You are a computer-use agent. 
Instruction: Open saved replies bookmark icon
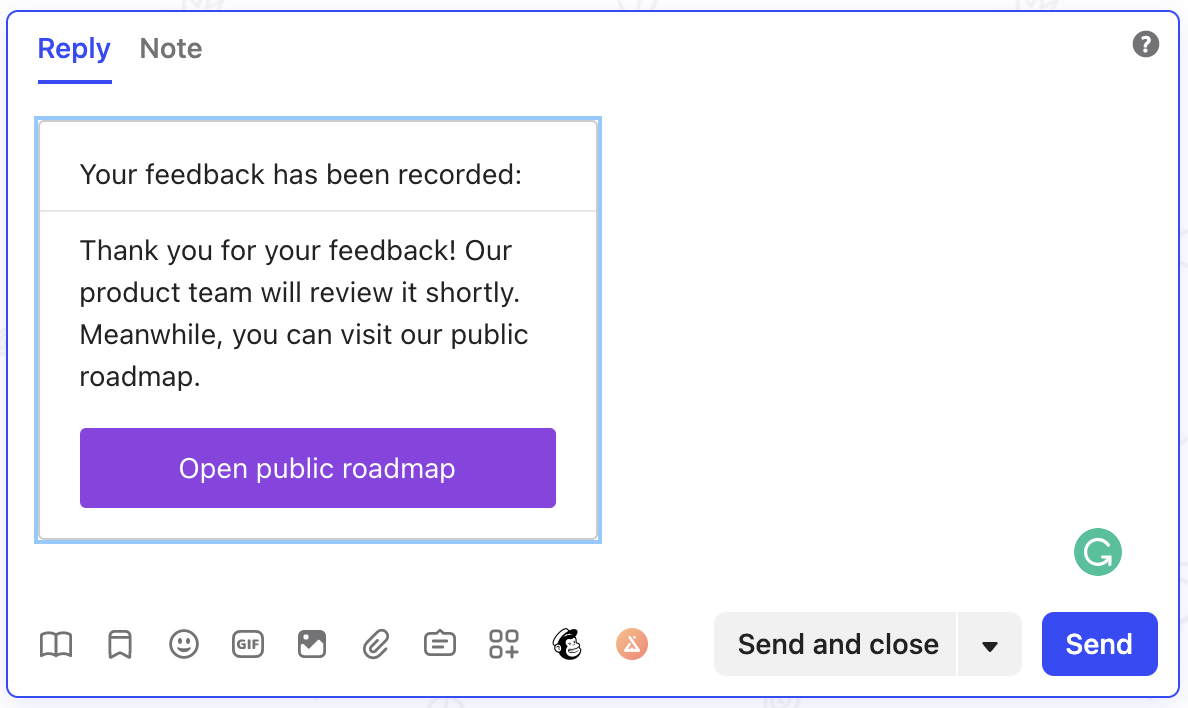[120, 644]
